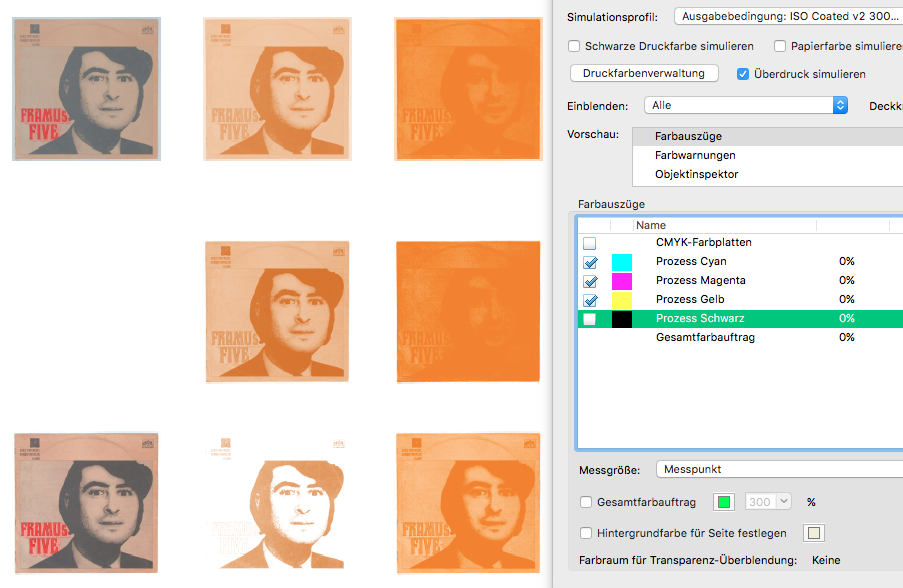Click the black color swatch
Viewport: 903px width, 588px height.
pos(622,319)
